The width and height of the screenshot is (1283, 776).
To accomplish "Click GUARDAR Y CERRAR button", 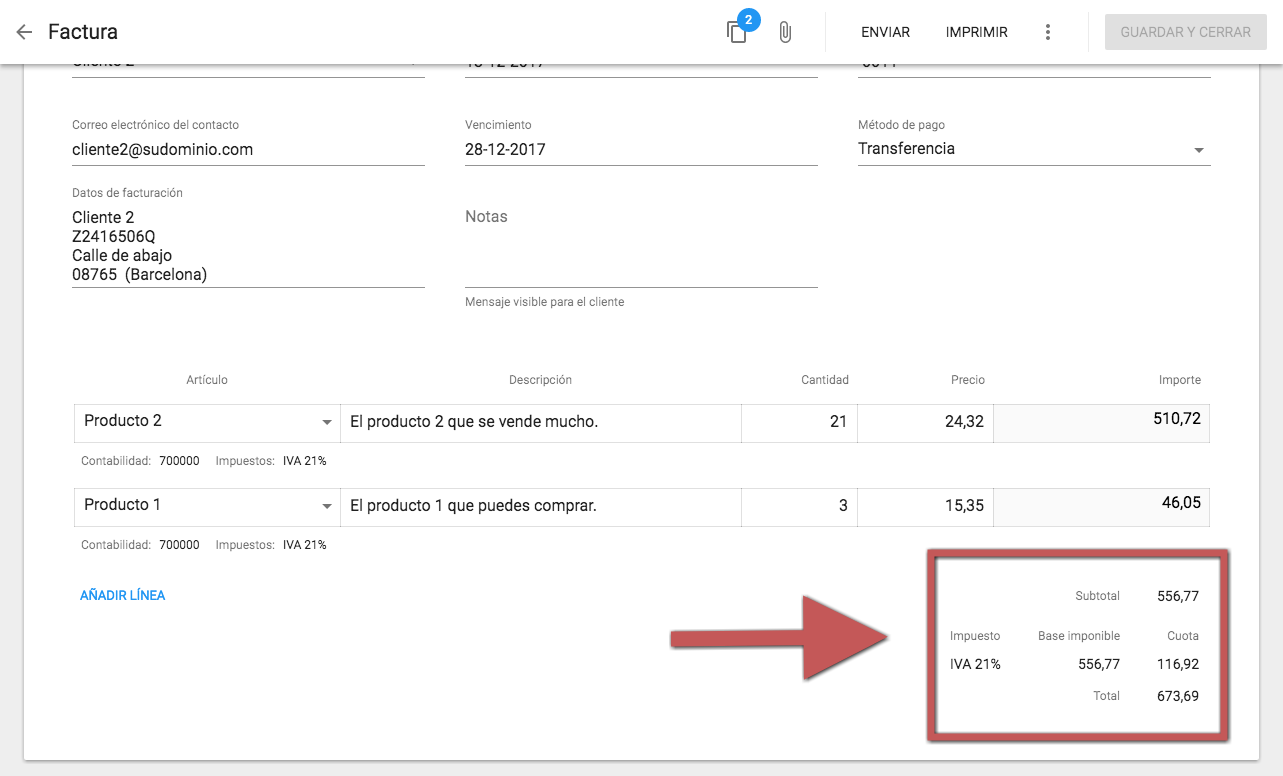I will coord(1185,32).
